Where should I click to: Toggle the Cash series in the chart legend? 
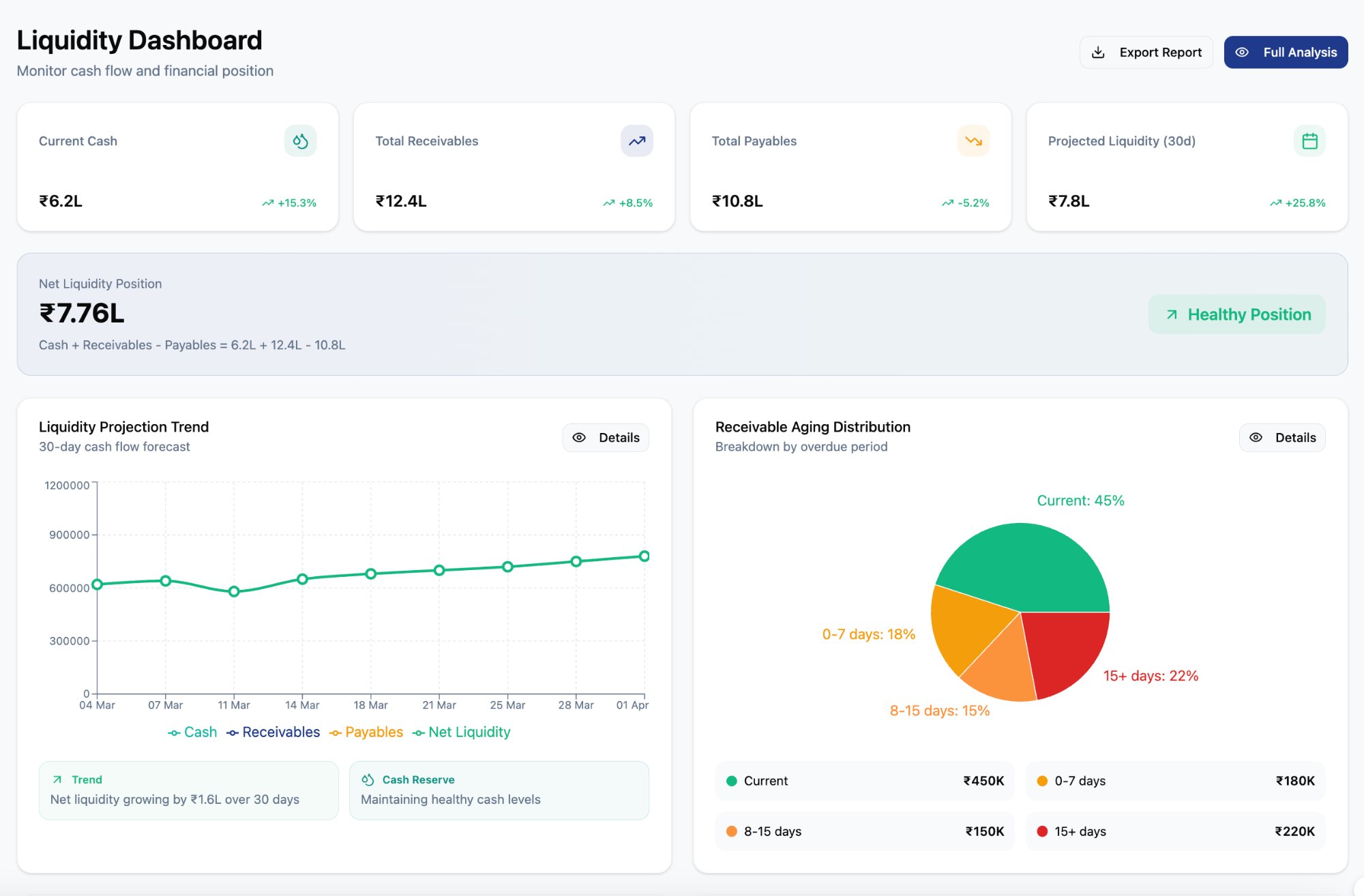coord(192,732)
